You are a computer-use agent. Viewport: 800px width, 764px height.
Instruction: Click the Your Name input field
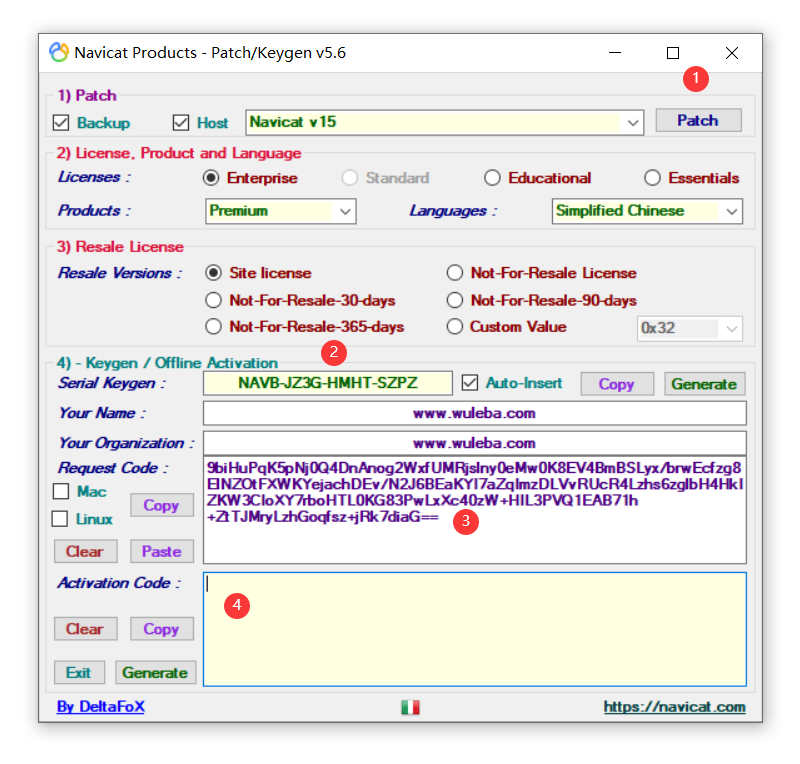click(474, 413)
